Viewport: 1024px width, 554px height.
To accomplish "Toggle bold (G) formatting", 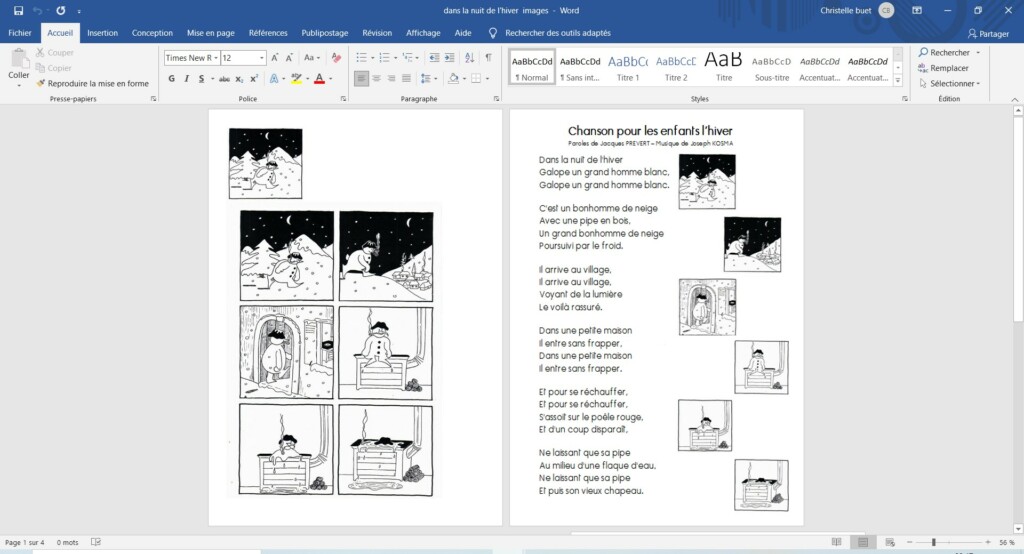I will tap(171, 78).
